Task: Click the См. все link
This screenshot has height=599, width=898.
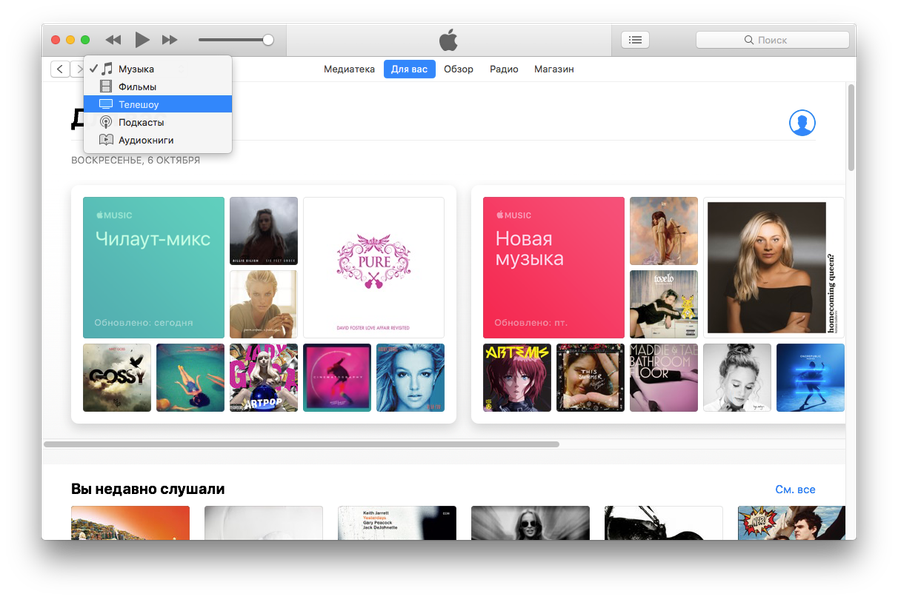Action: [795, 490]
